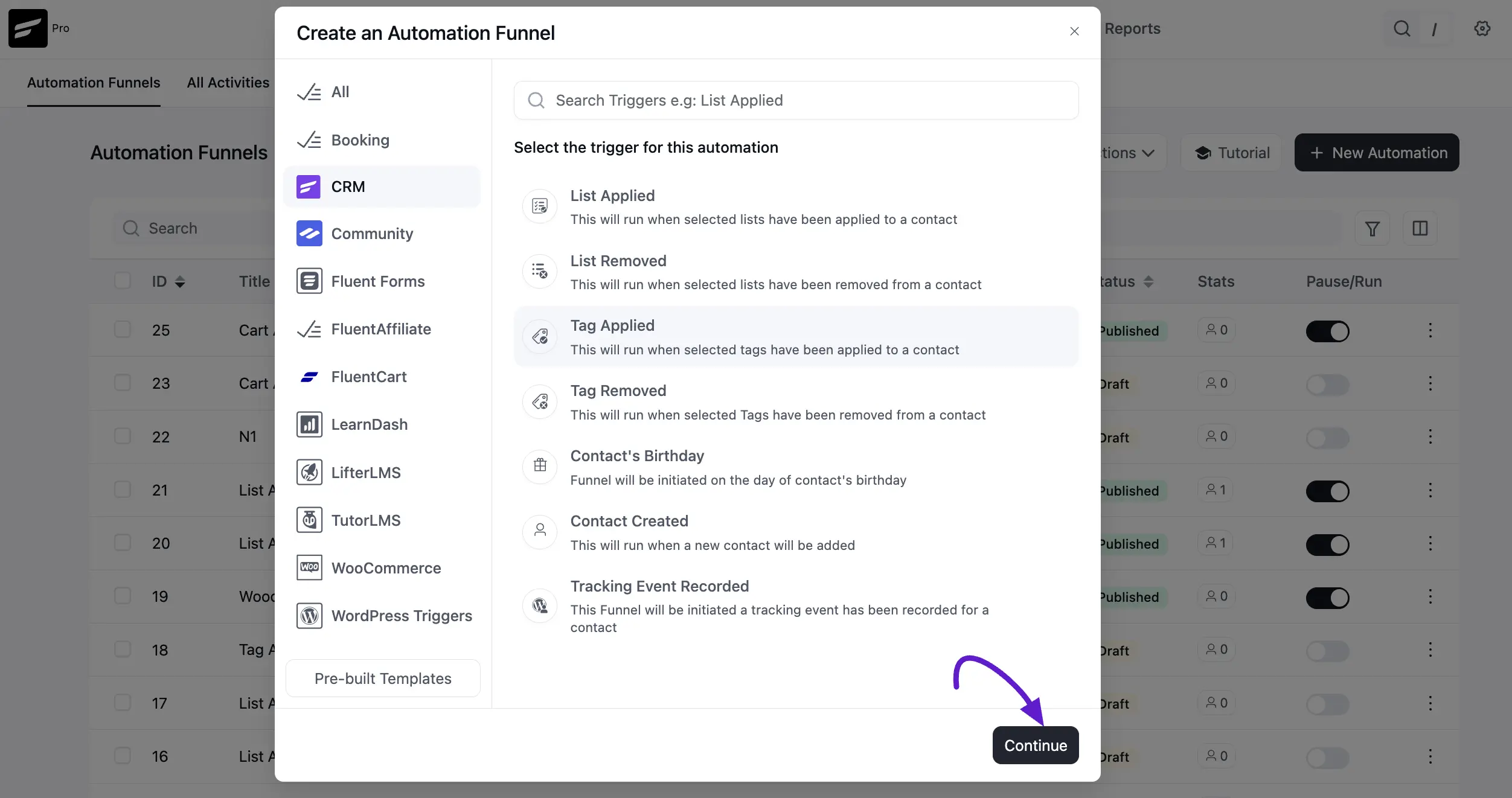Switch to the All Activities tab
The image size is (1512, 798).
pos(228,83)
